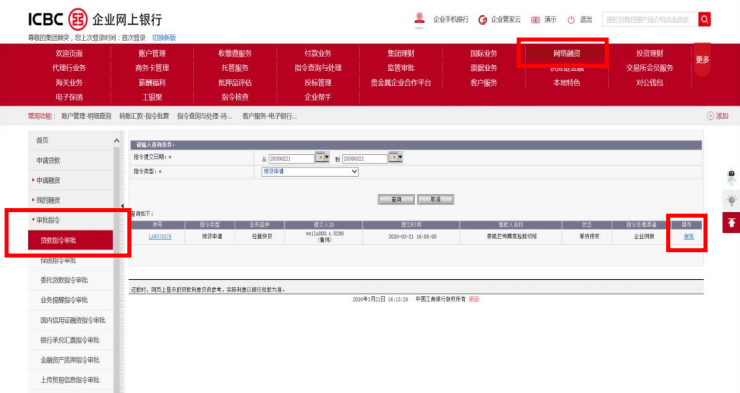Open the 海关业务 menu
The width and height of the screenshot is (740, 393).
[69, 83]
